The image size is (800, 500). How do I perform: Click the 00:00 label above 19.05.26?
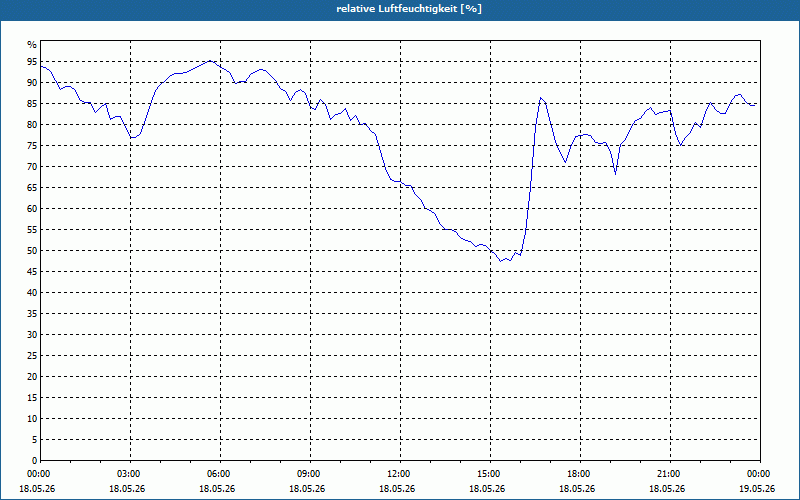click(760, 474)
